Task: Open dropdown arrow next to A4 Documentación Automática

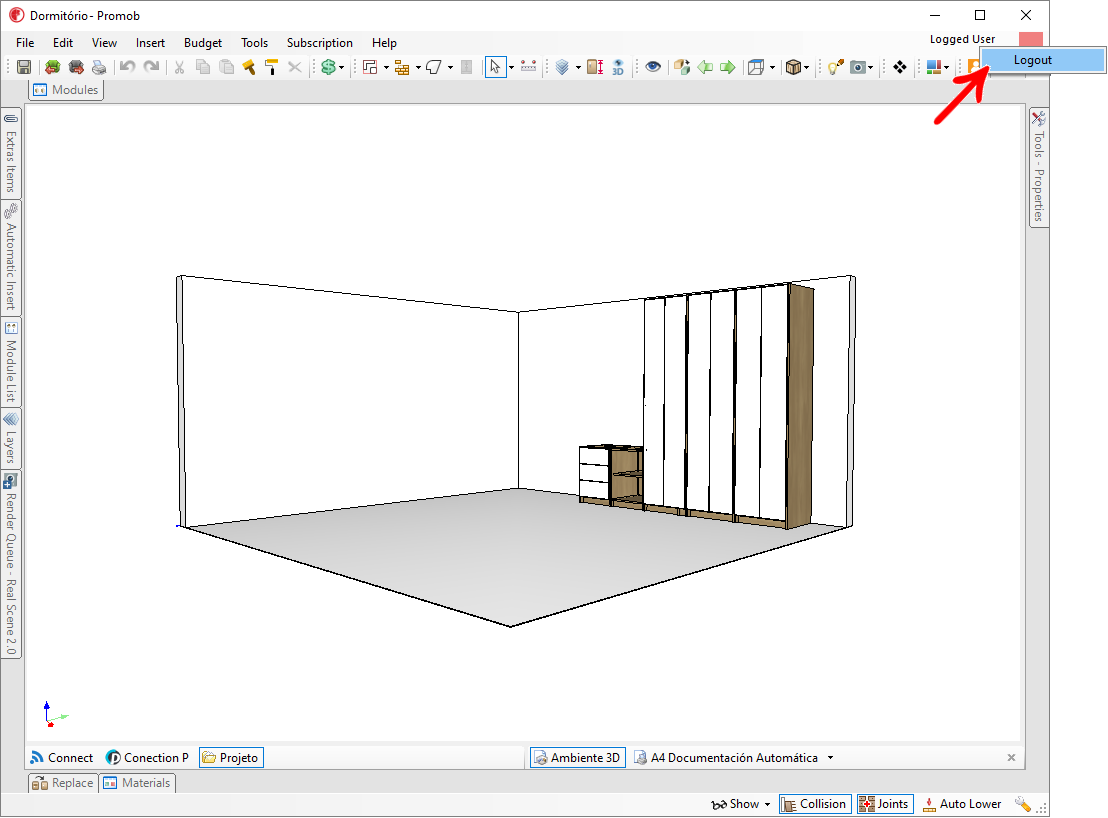Action: pos(830,758)
